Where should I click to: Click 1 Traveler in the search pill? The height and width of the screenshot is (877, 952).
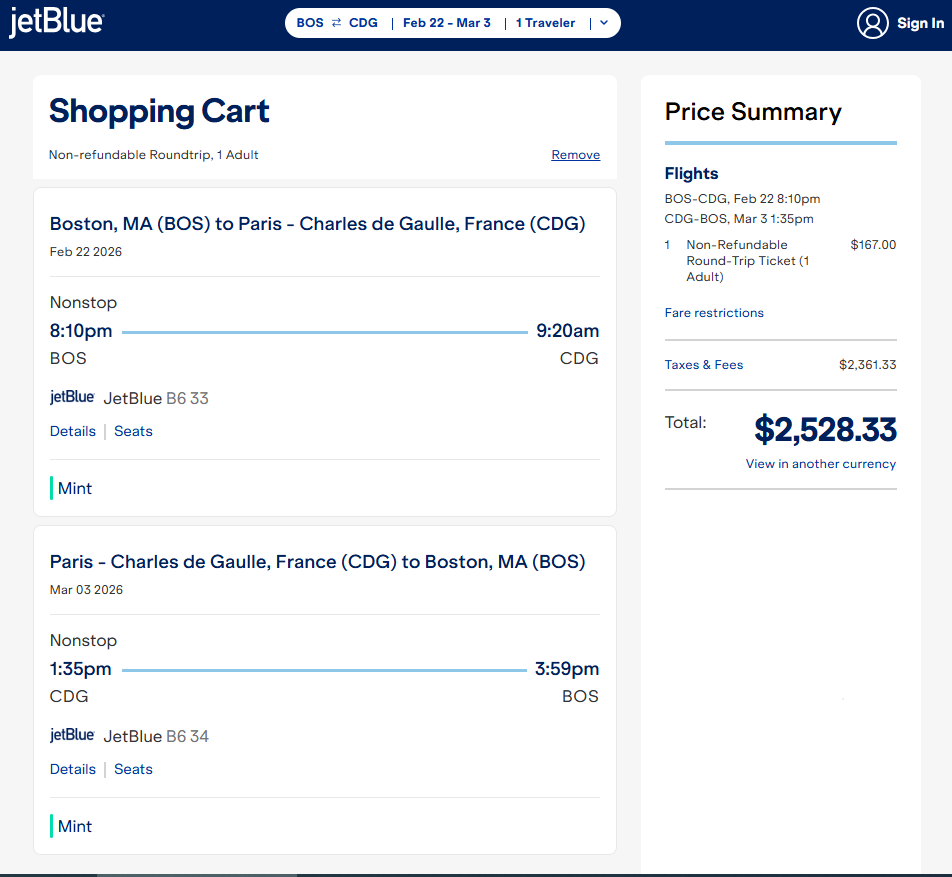(545, 22)
